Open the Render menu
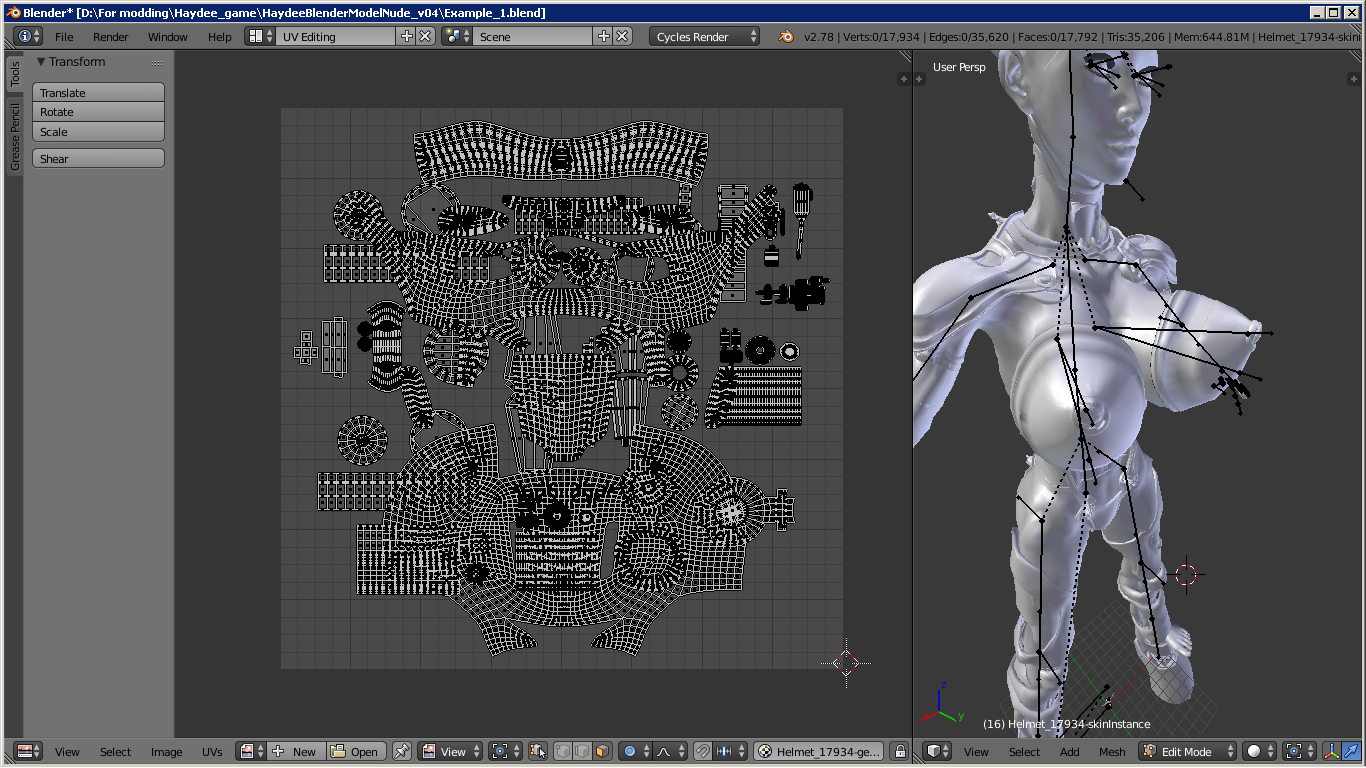 click(x=110, y=37)
